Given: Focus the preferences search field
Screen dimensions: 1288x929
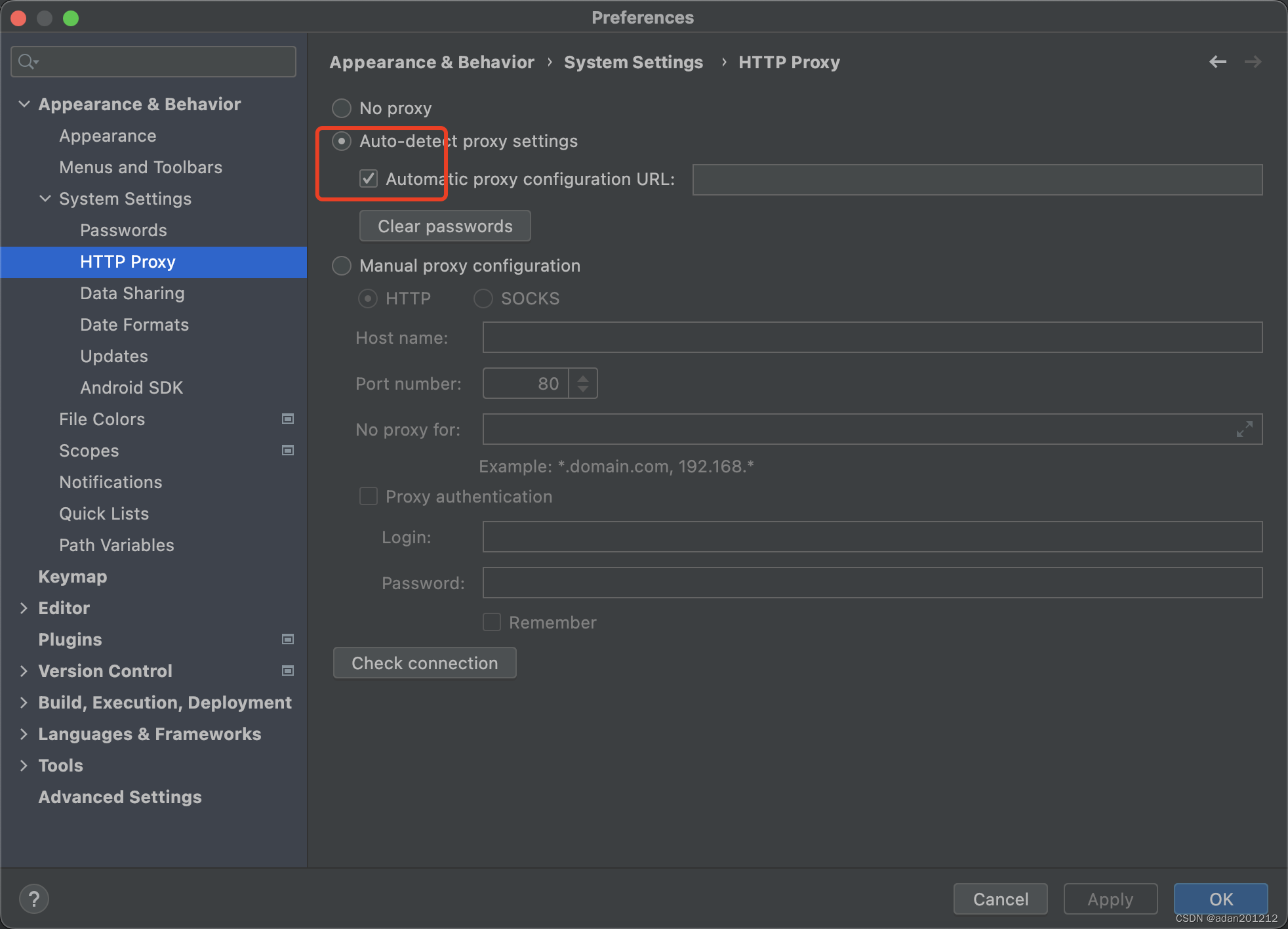Looking at the screenshot, I should click(x=153, y=62).
